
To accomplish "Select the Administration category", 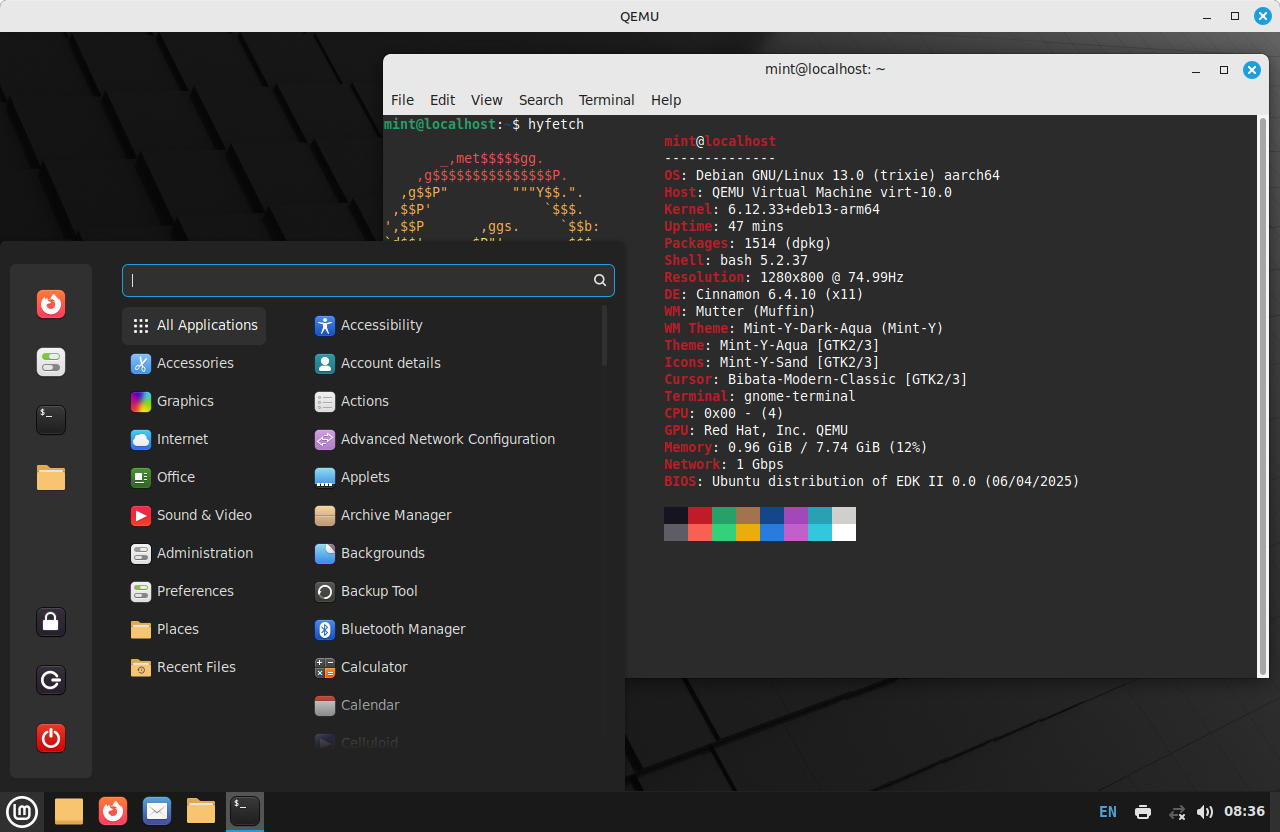I will pyautogui.click(x=194, y=553).
